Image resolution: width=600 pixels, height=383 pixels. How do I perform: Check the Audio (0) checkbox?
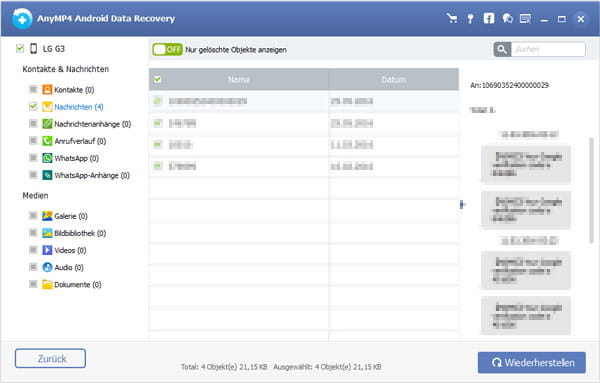coord(33,267)
